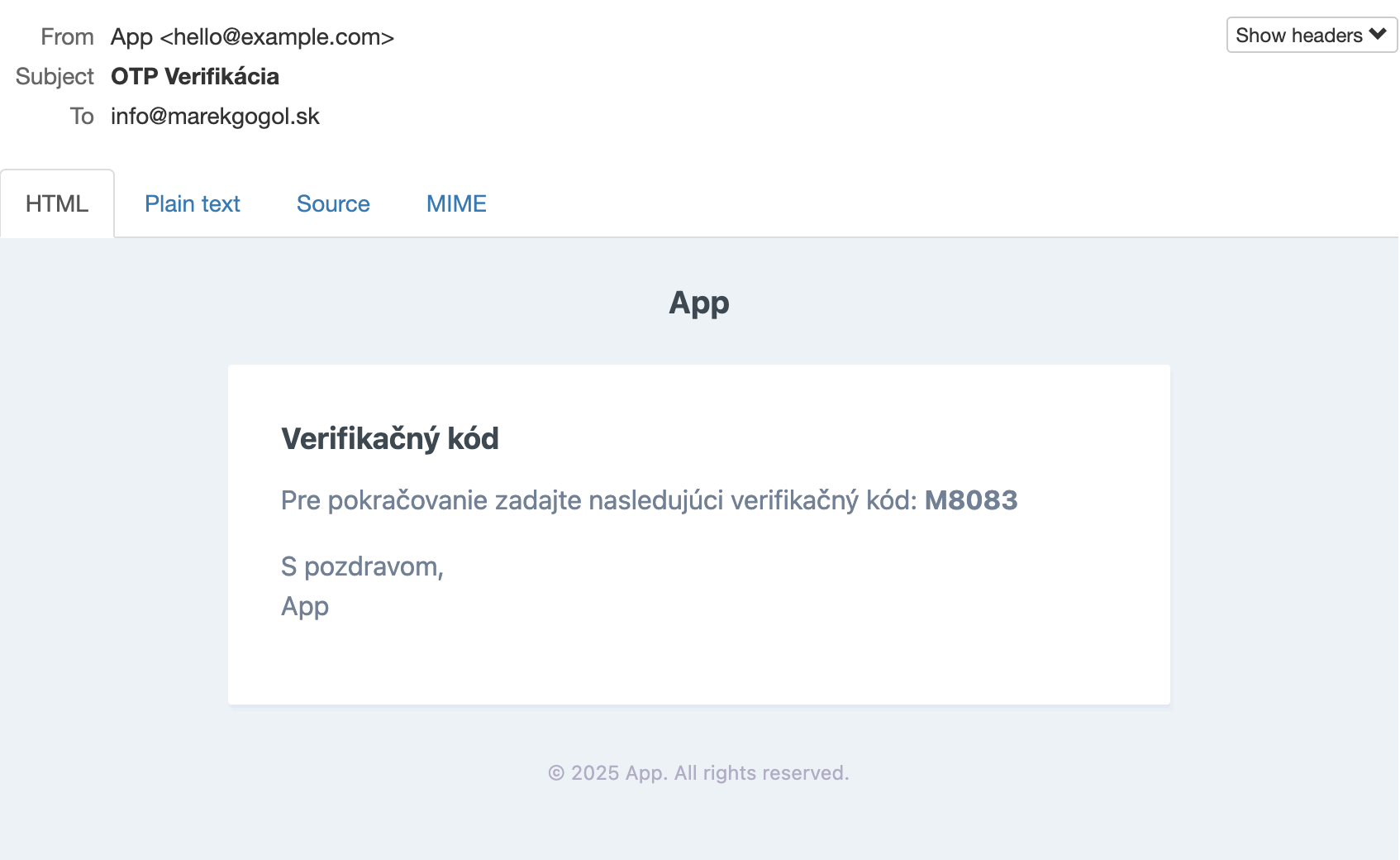View the Source tab
Screen dimensions: 1400x860
click(333, 203)
